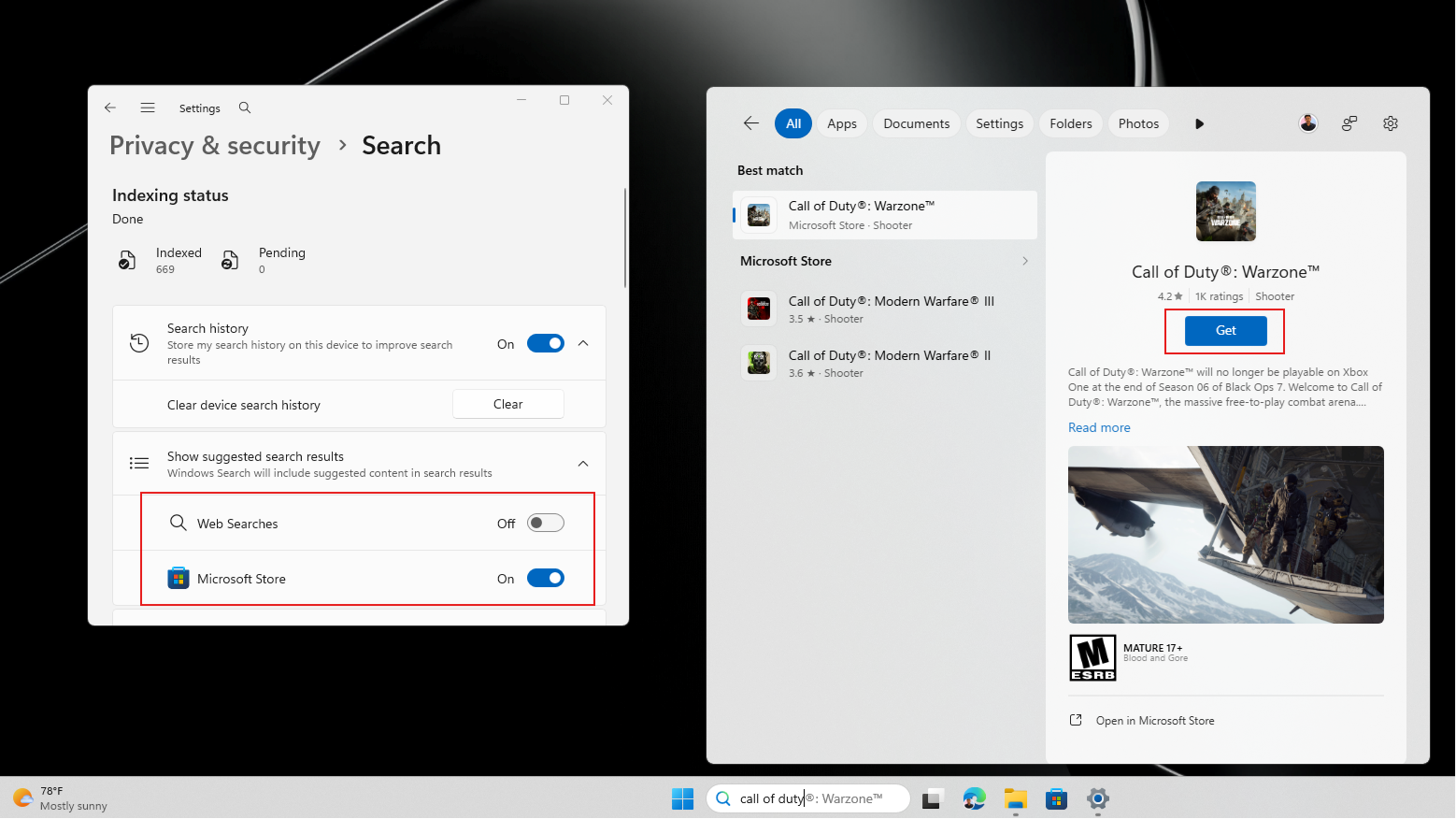The width and height of the screenshot is (1456, 819).
Task: Enable the Web Searches toggle
Action: pos(546,523)
